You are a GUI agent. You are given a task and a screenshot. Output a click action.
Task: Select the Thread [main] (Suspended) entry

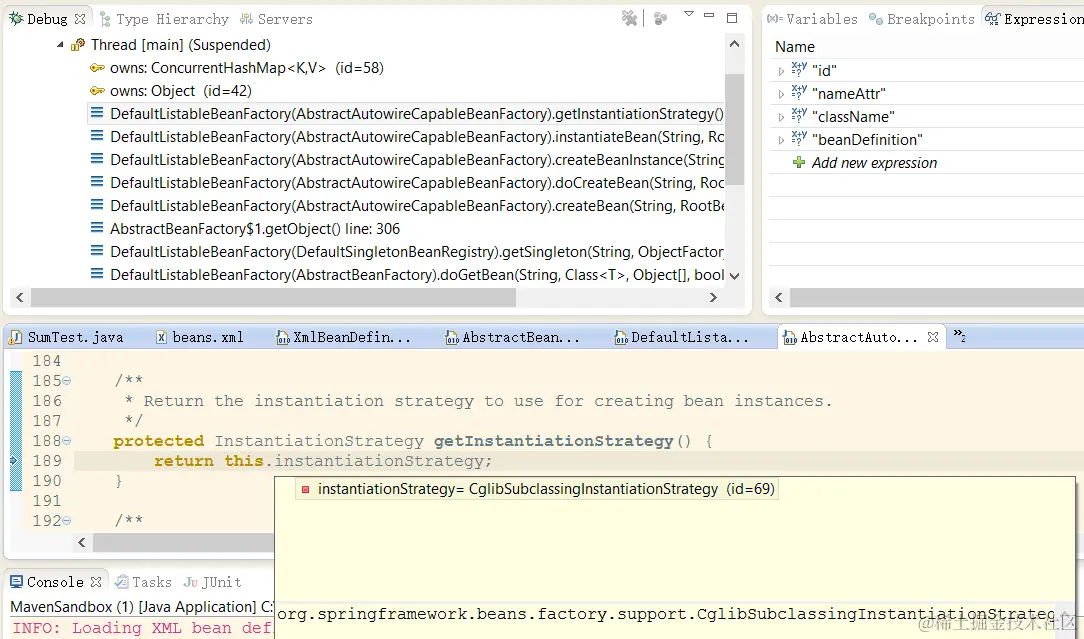pos(181,45)
